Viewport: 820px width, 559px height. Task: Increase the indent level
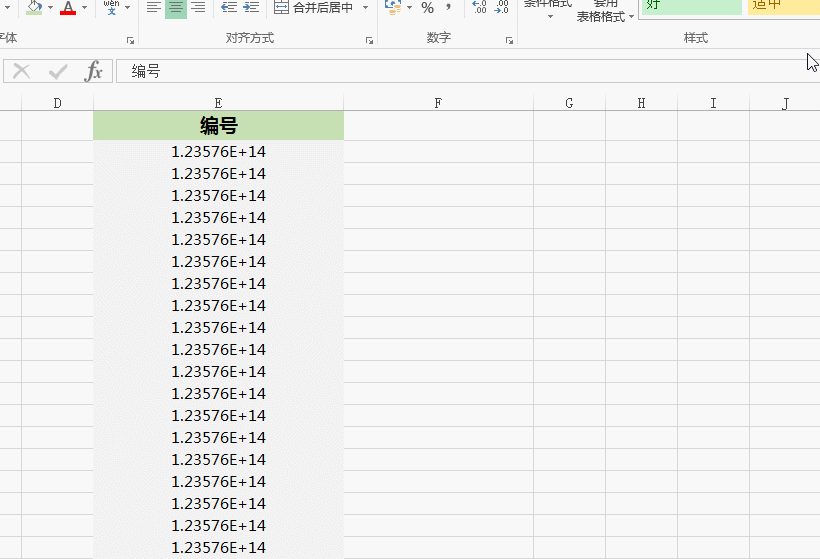(x=251, y=7)
